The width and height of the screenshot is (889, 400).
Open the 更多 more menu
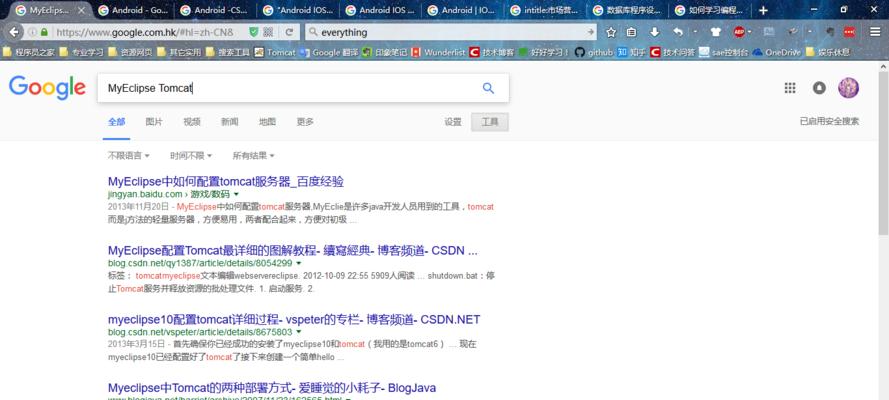tap(305, 122)
